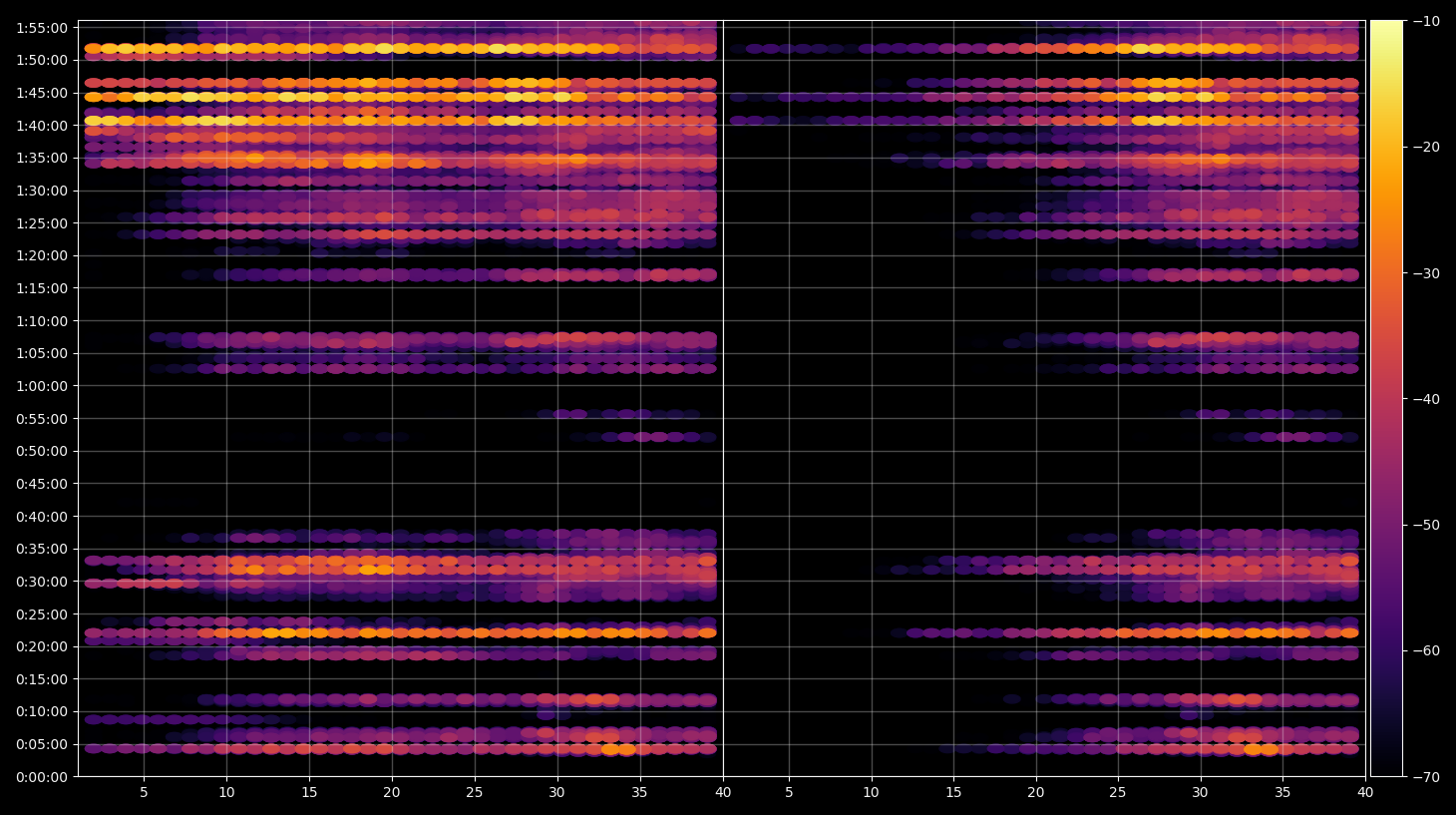Select x-axis tick 30 of the right plot
Viewport: 1456px width, 815px height.
click(x=1200, y=793)
